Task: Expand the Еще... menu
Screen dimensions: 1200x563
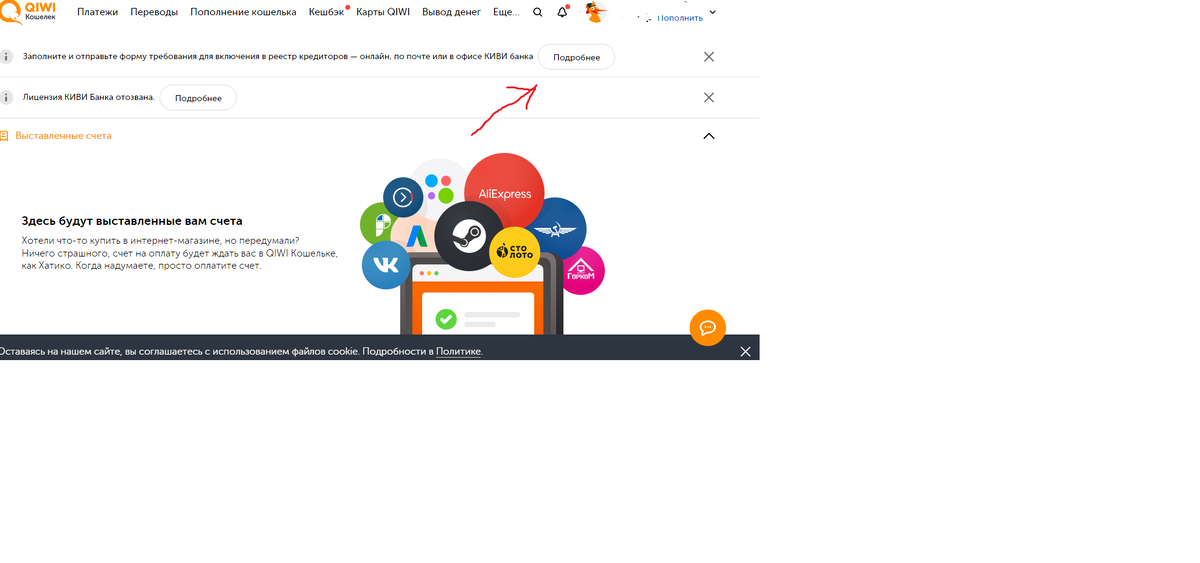Action: (x=506, y=13)
